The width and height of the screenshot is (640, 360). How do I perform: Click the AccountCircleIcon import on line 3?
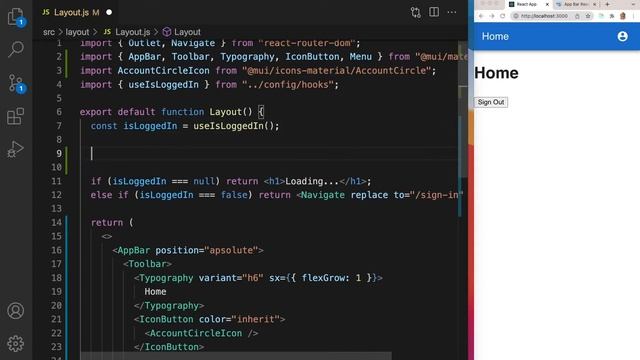point(164,71)
